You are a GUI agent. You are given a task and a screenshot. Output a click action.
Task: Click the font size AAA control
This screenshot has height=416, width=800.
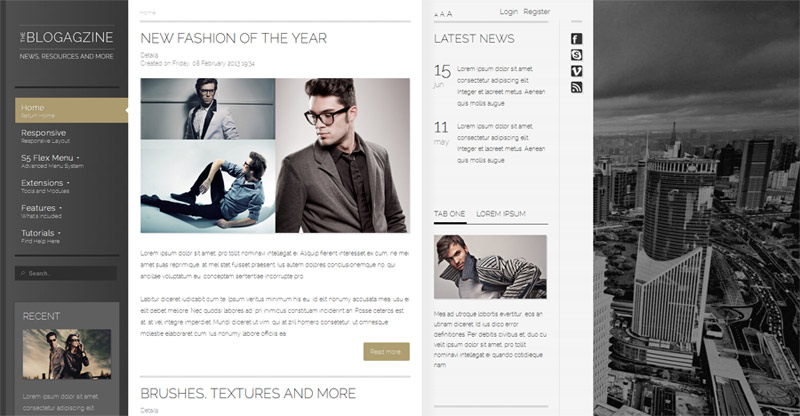[x=443, y=14]
